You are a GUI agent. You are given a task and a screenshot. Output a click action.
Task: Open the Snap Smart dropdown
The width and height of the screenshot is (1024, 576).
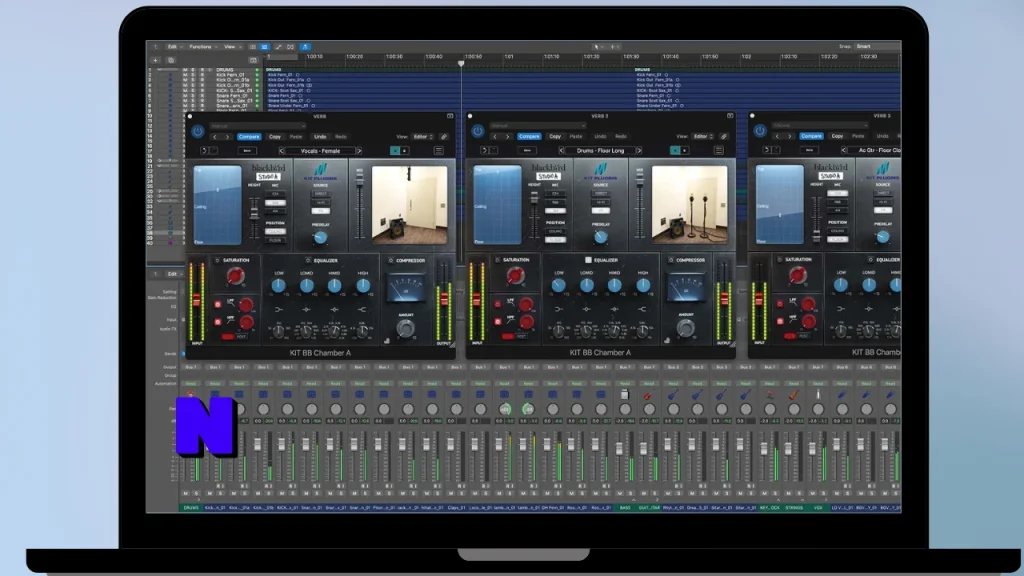(878, 47)
